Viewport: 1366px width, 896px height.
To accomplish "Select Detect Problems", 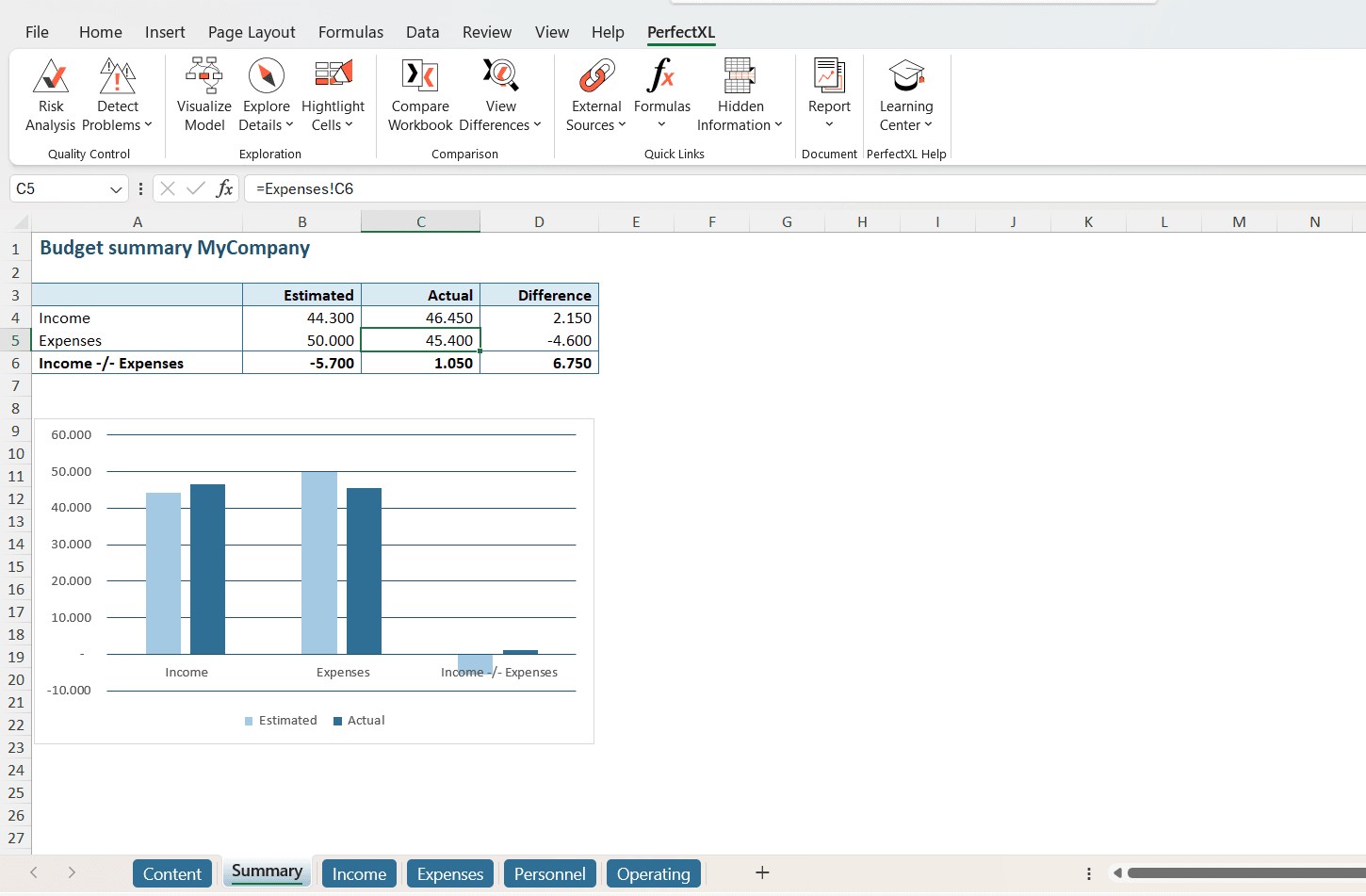I will pos(117,94).
